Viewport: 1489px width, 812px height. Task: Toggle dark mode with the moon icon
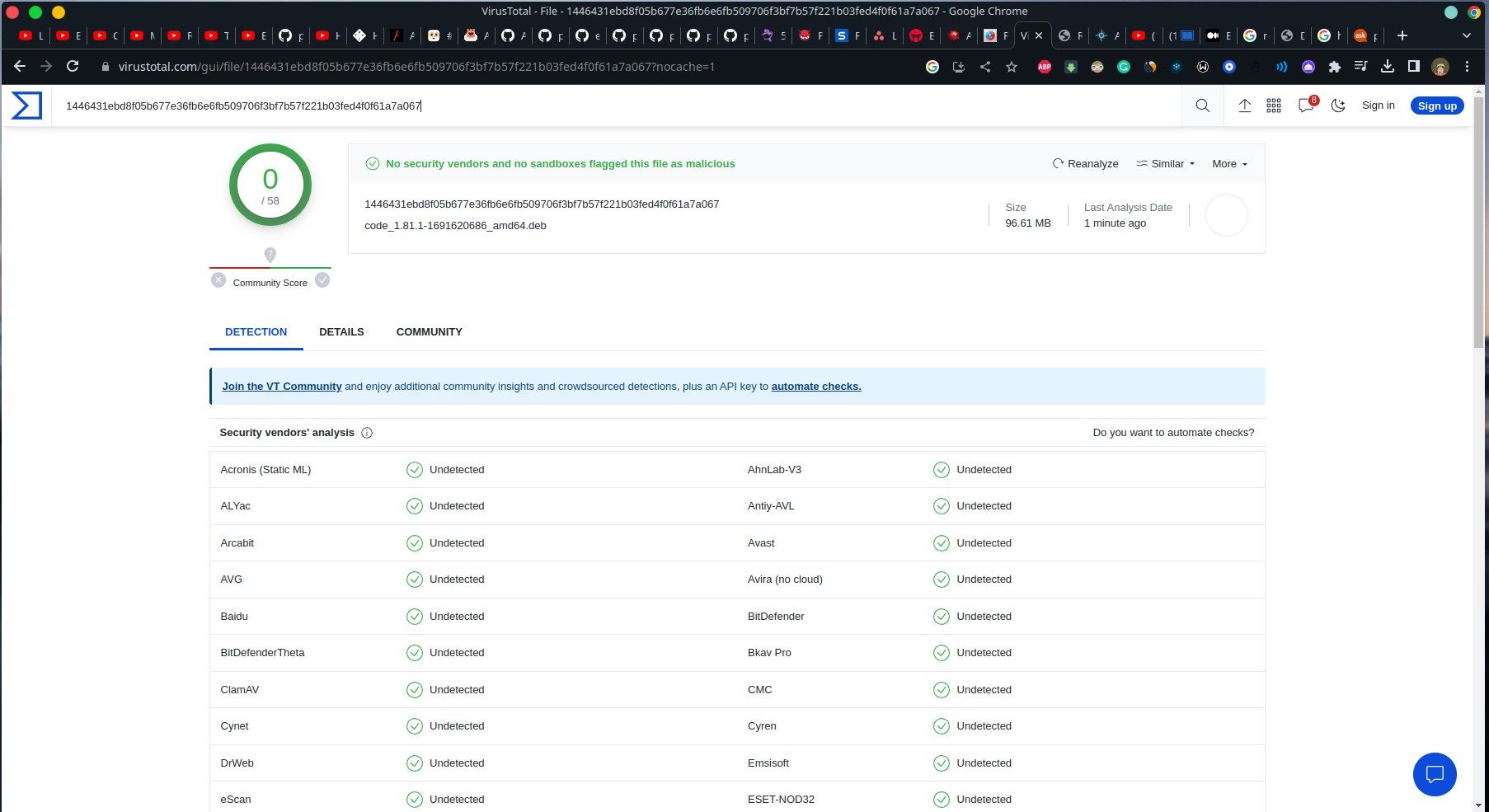[x=1338, y=106]
